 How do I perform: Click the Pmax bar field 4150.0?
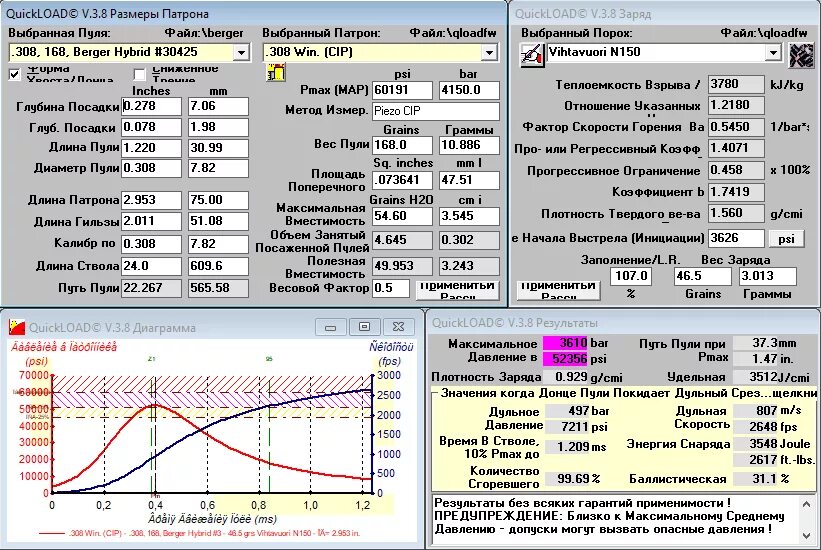469,90
